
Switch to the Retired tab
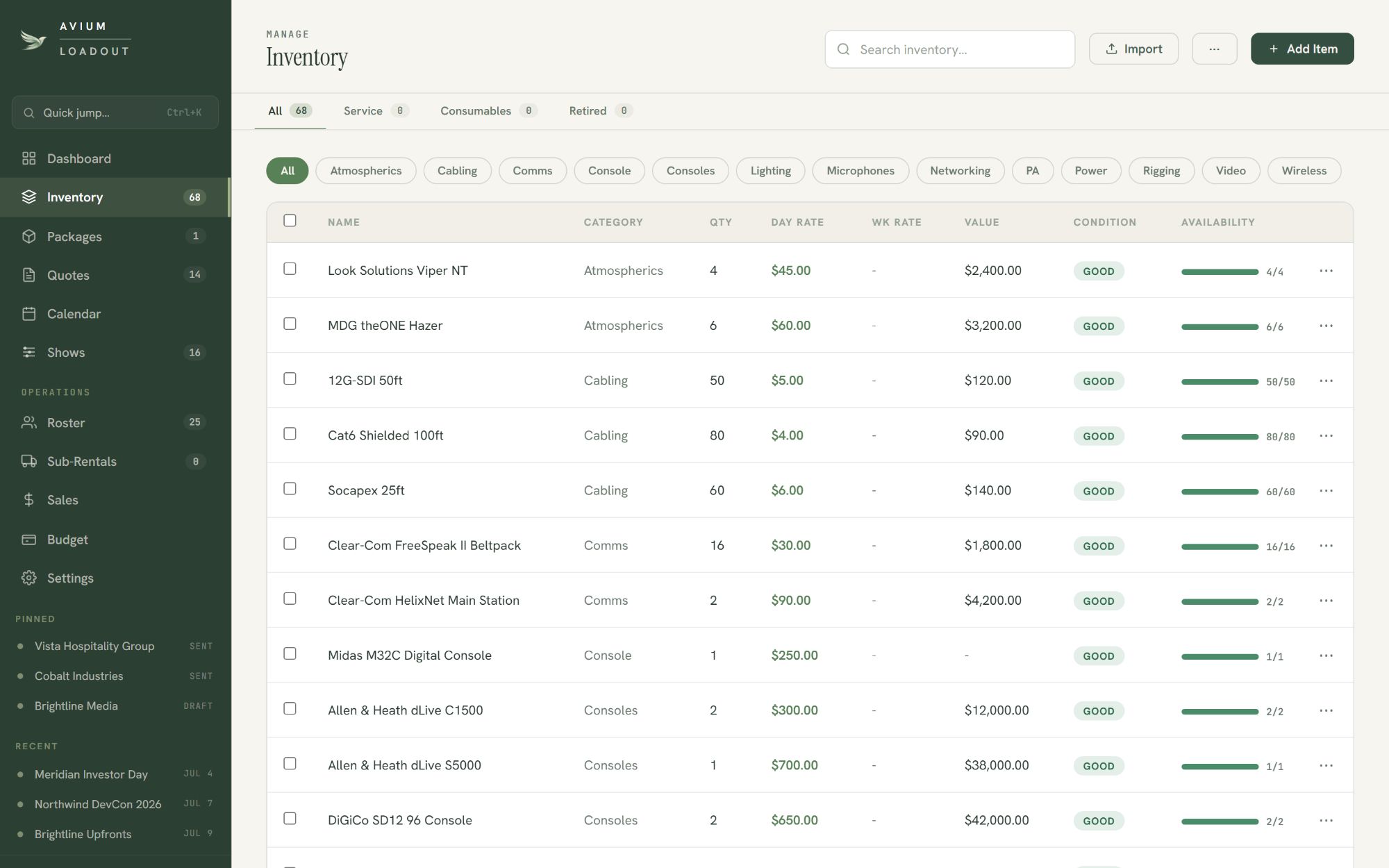(x=600, y=110)
